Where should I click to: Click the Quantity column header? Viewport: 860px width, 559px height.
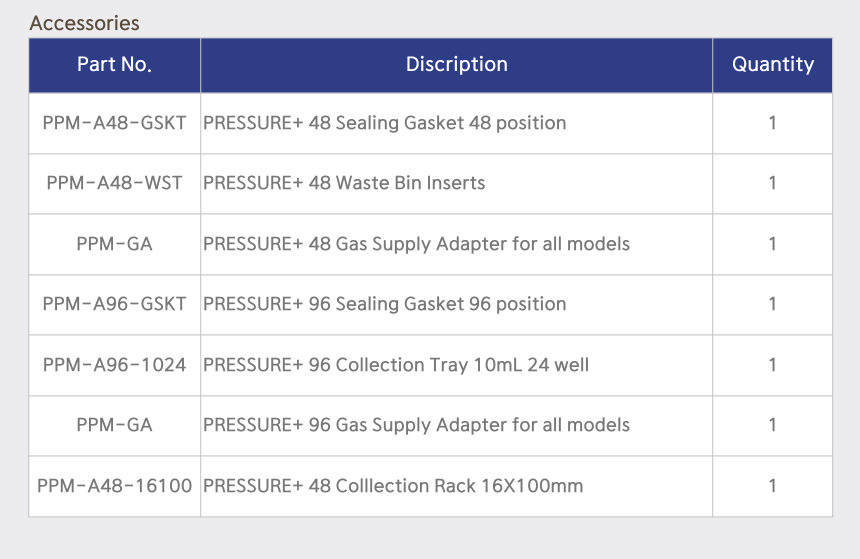tap(772, 65)
